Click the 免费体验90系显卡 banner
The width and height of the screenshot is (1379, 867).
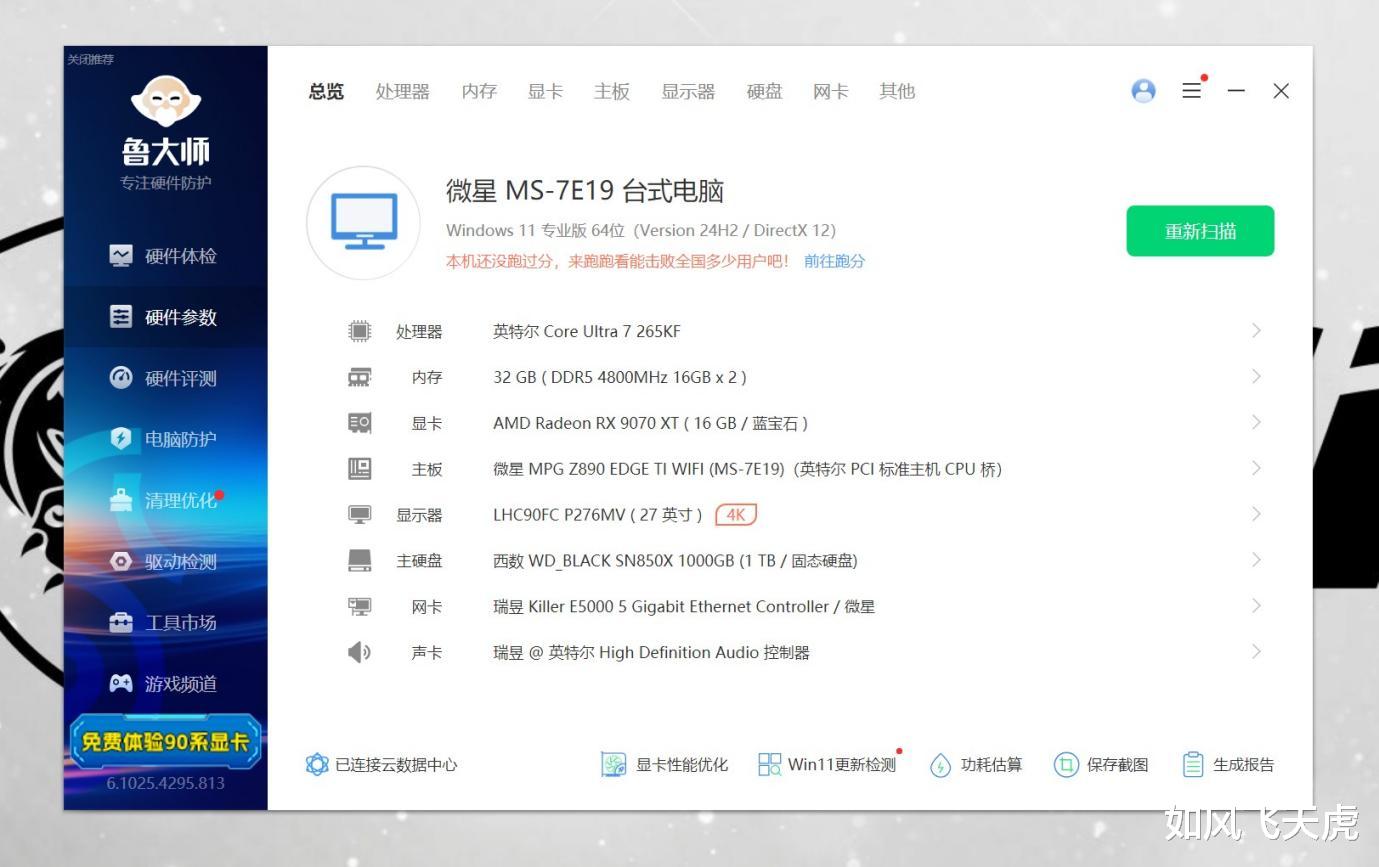tap(165, 742)
